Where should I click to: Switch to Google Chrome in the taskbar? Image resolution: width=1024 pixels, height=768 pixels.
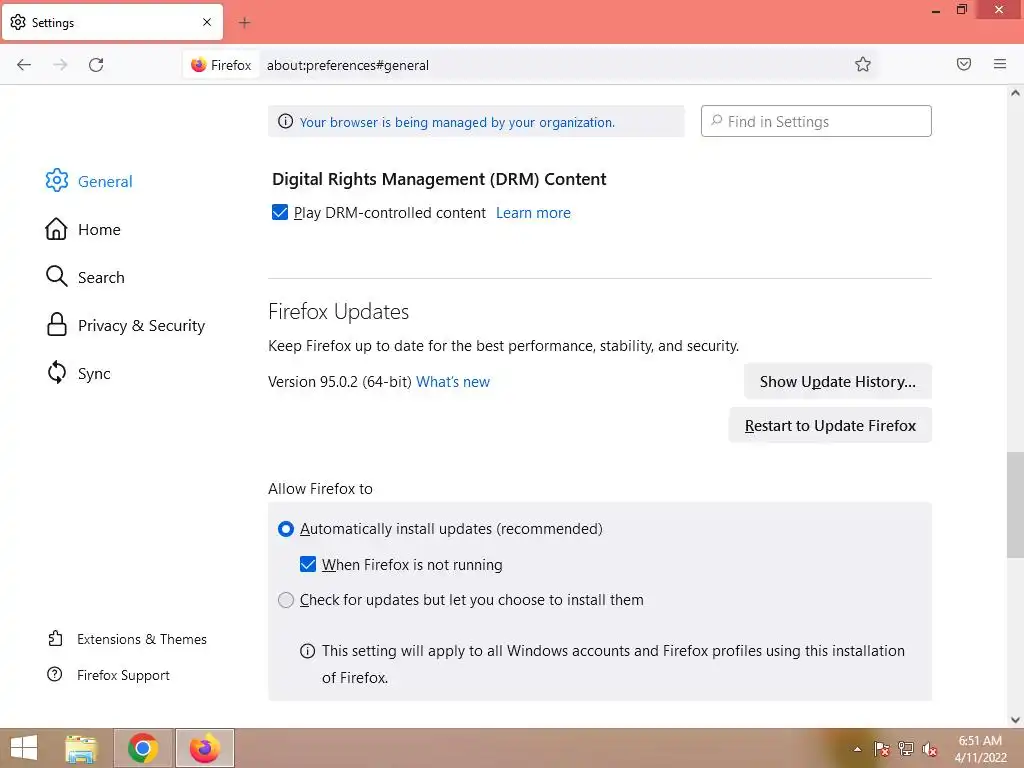142,748
